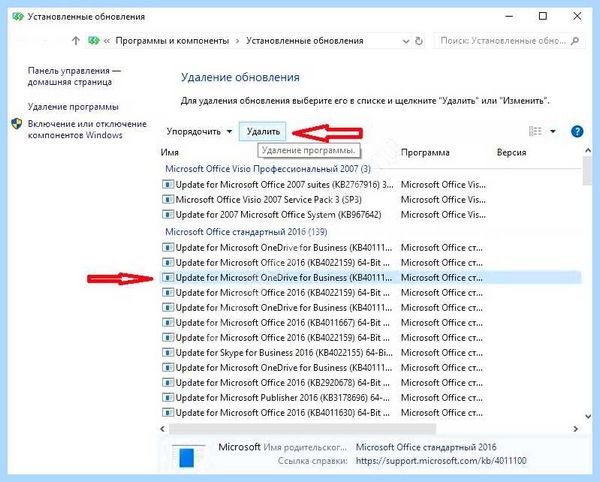The width and height of the screenshot is (600, 482).
Task: Click Microsoft Office стандартный 2016 in details pane
Action: [426, 447]
